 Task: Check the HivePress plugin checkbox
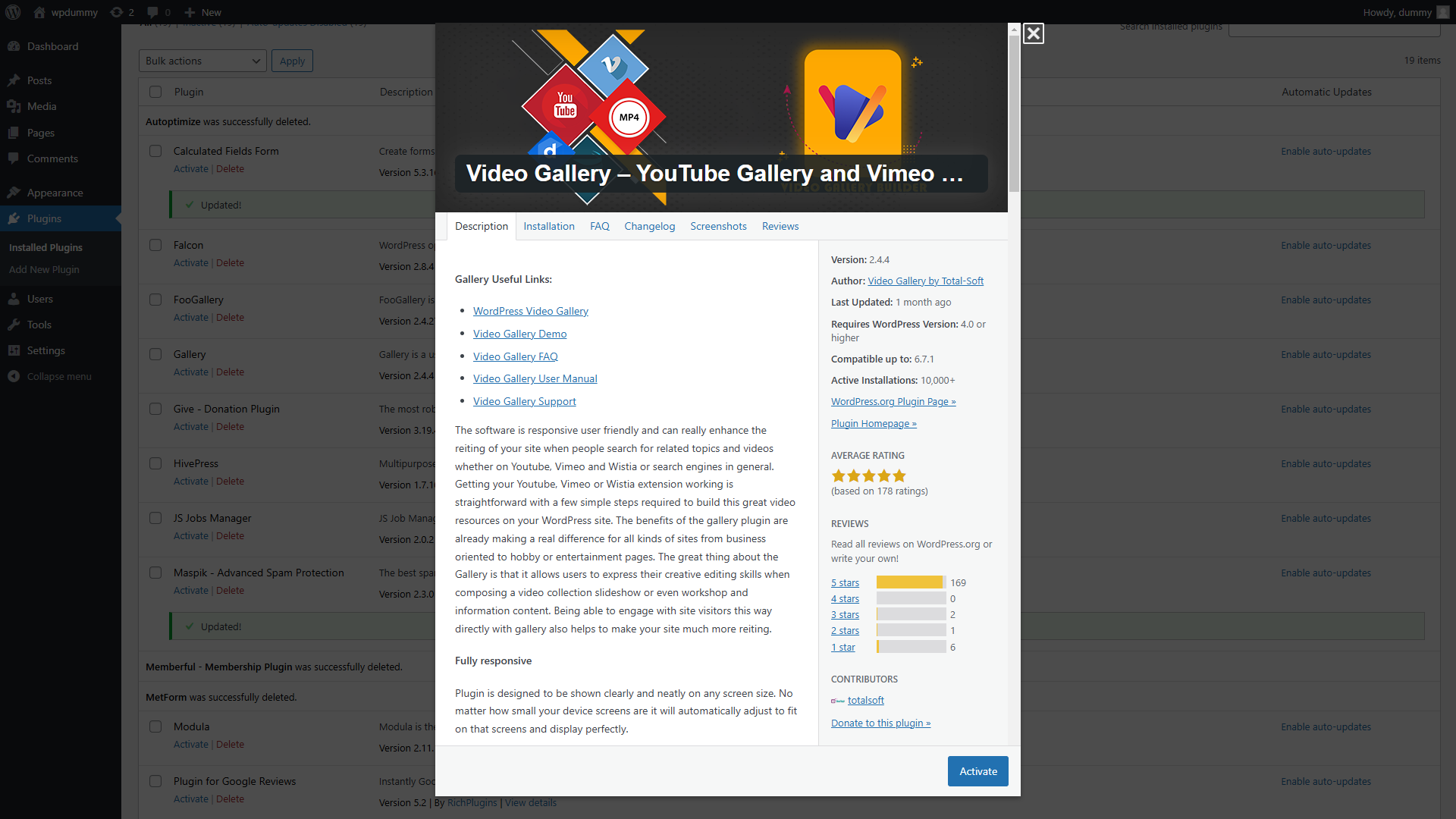[x=155, y=463]
